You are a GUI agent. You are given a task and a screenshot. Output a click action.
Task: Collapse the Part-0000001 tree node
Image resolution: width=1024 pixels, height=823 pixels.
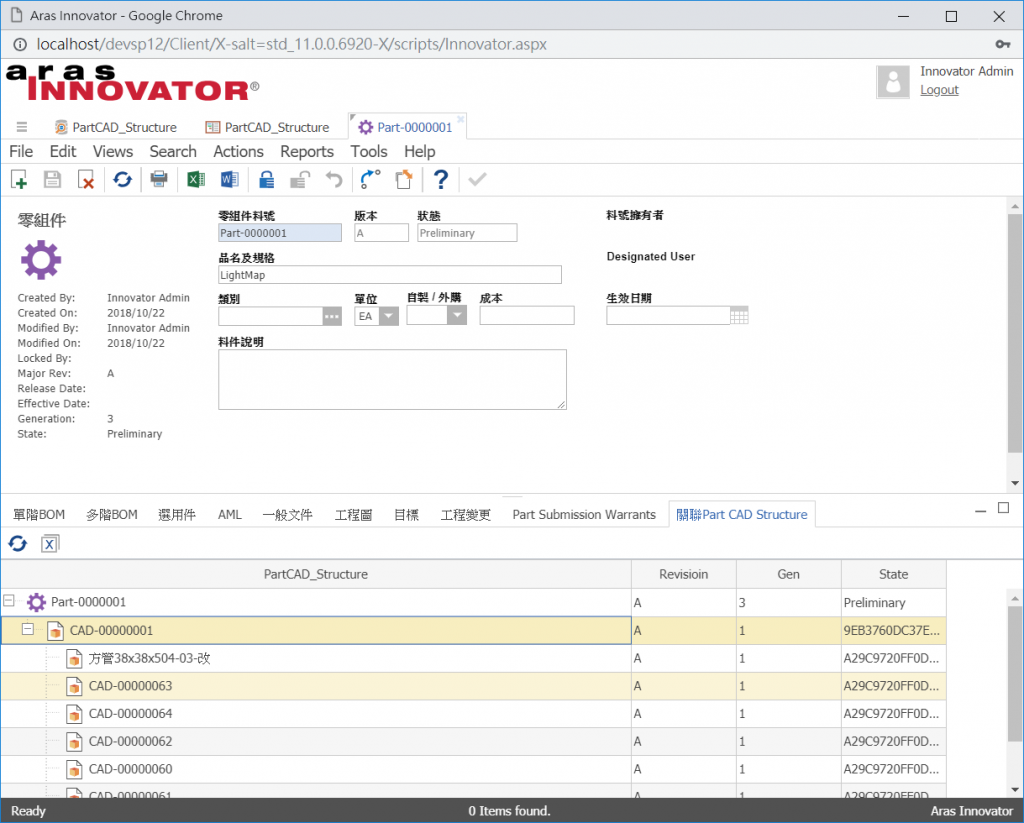click(9, 600)
